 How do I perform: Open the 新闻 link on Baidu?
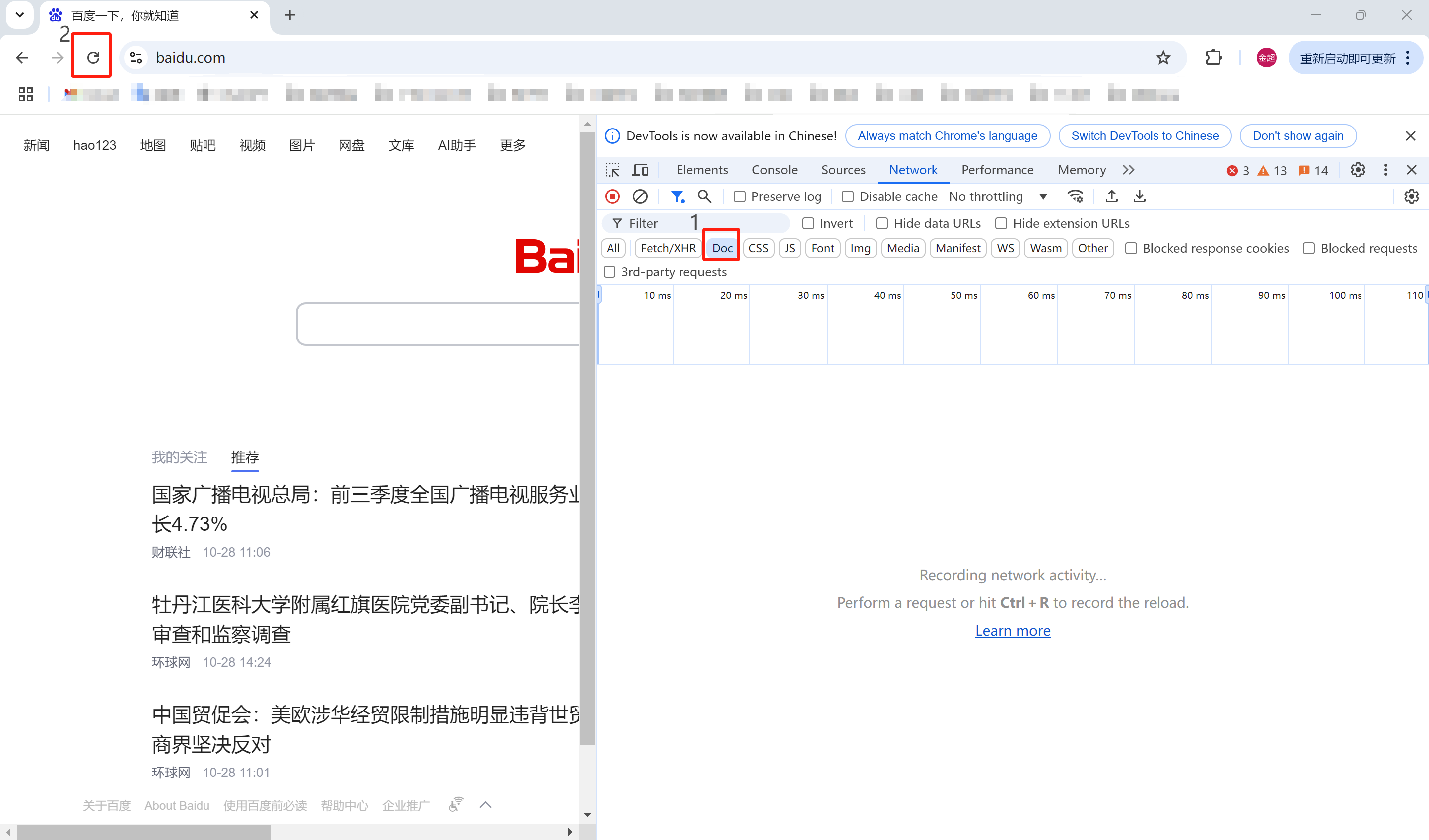[36, 146]
